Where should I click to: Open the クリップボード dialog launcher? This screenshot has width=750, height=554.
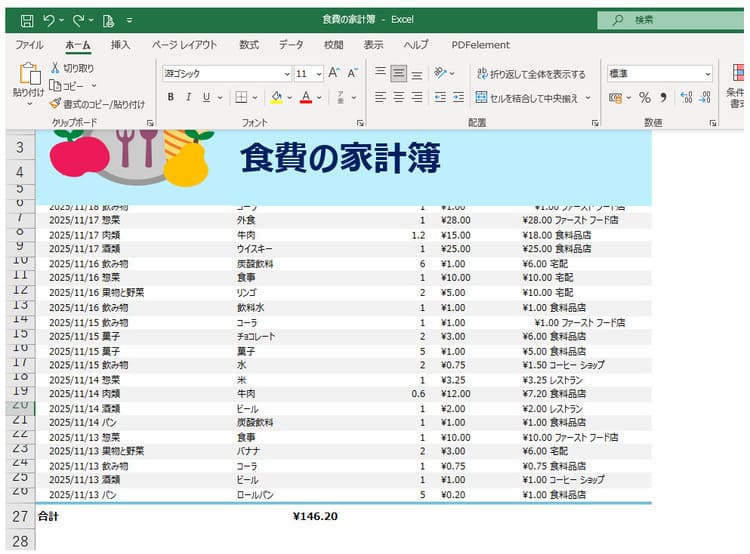tap(150, 123)
